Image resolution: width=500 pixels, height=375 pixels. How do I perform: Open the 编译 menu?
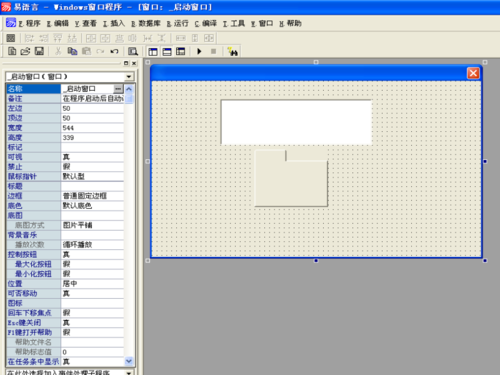[206, 23]
